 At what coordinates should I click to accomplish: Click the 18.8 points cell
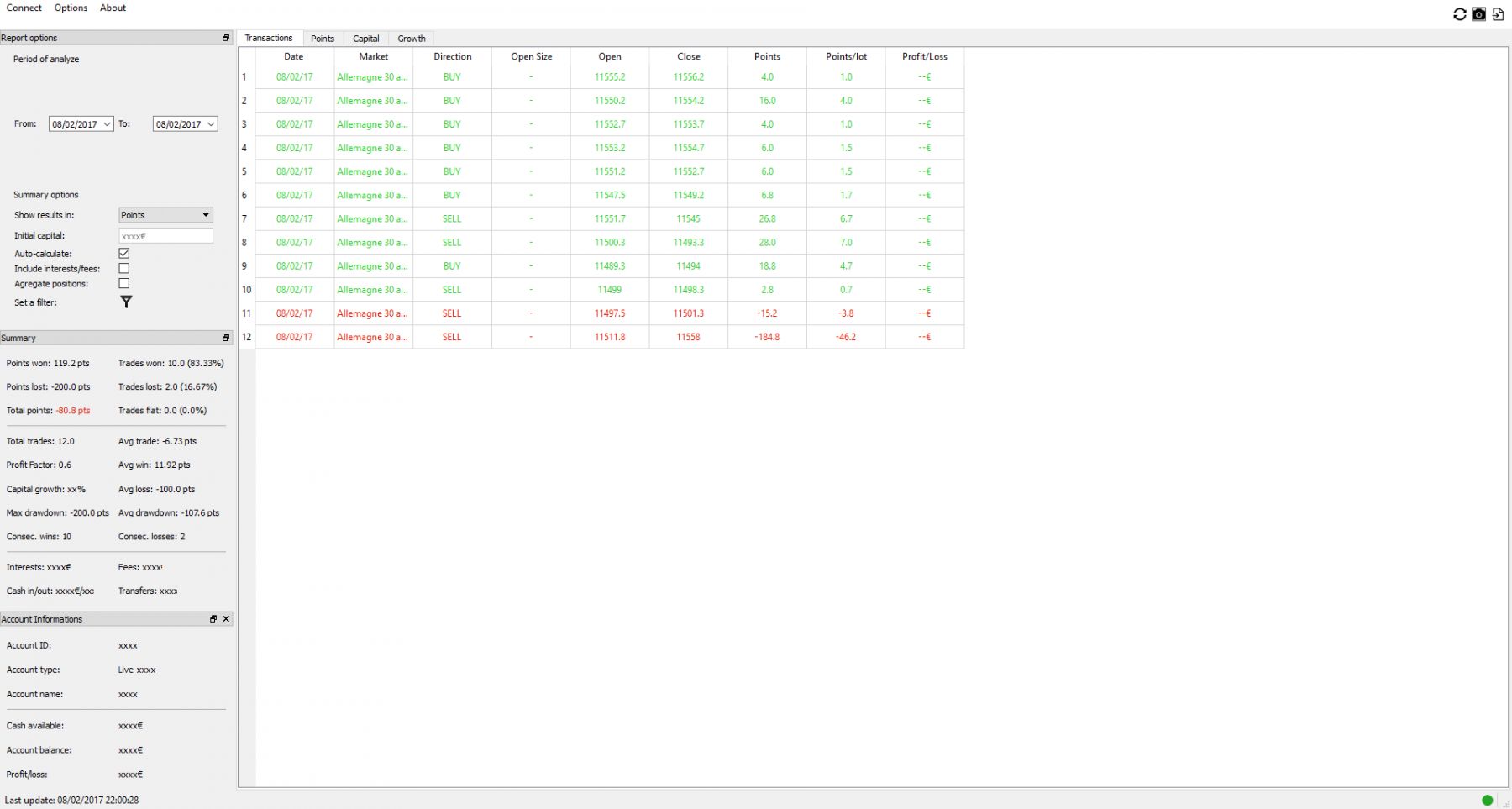[x=767, y=265]
